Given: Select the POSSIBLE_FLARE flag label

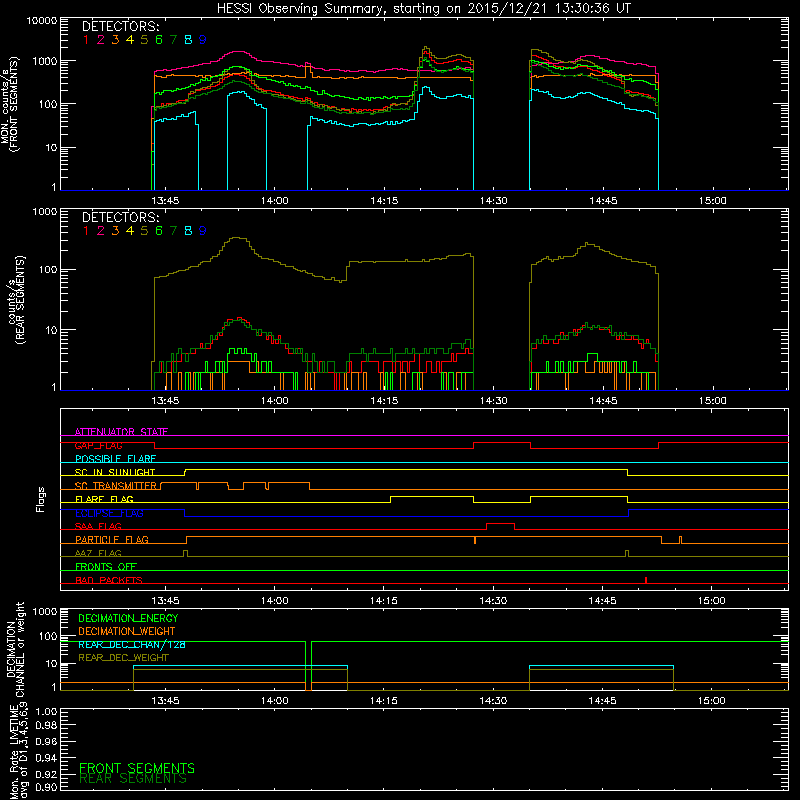Looking at the screenshot, I should point(115,459).
